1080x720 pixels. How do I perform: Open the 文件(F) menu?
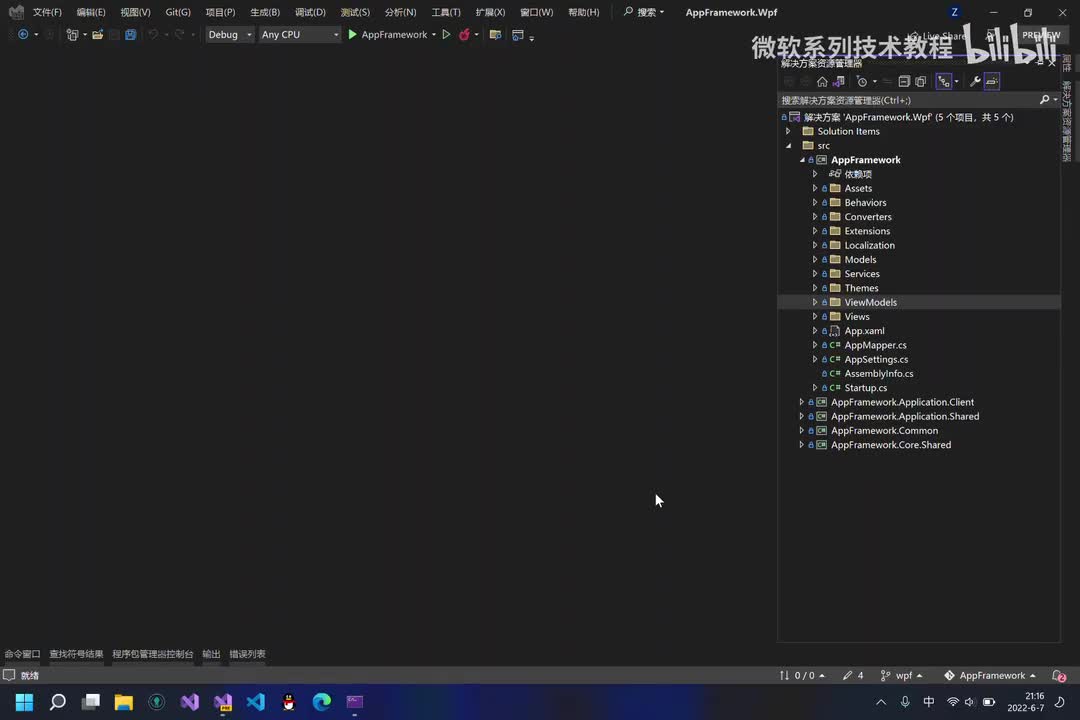pos(47,12)
